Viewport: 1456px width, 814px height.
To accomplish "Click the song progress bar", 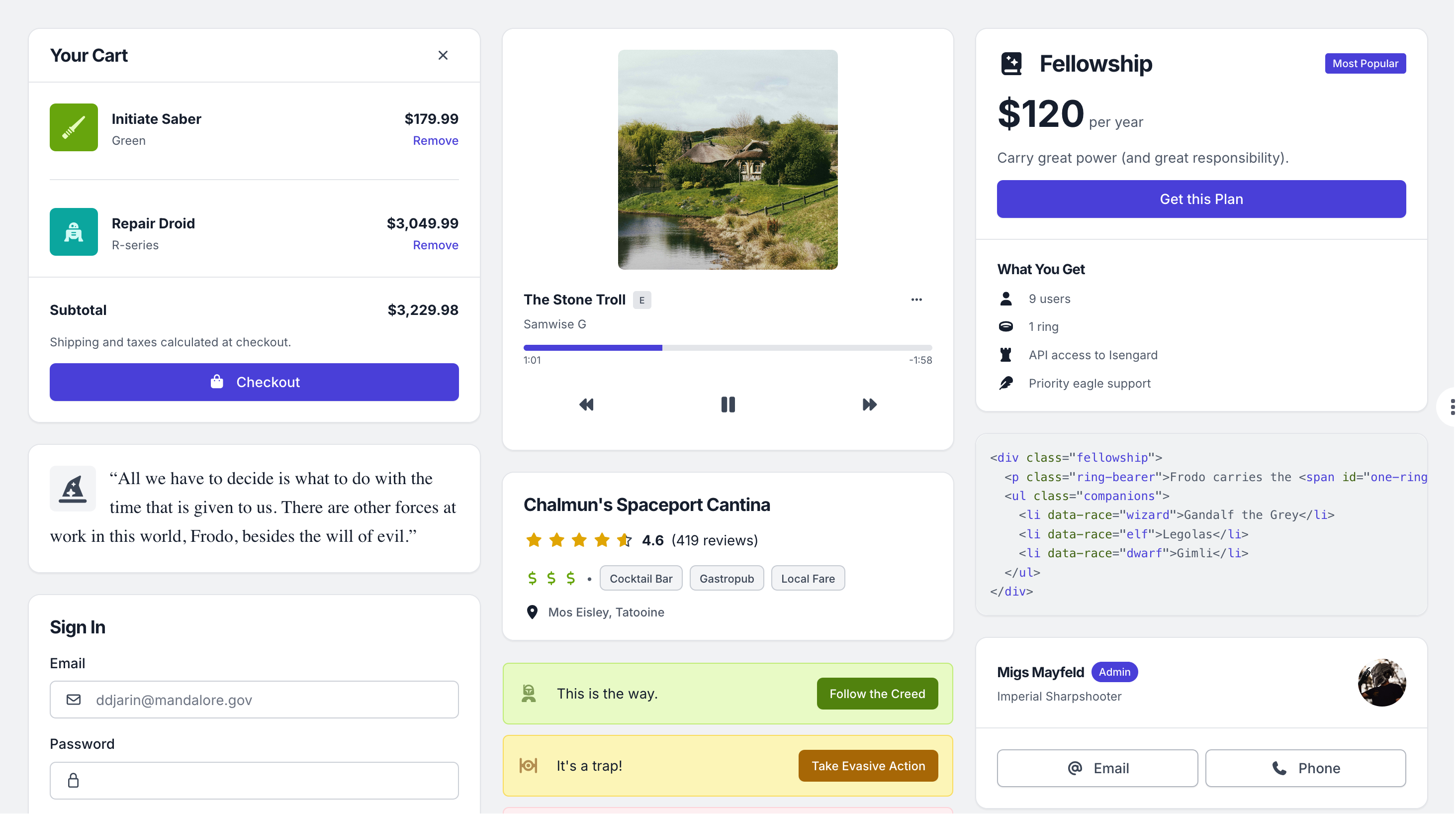I will tap(728, 348).
